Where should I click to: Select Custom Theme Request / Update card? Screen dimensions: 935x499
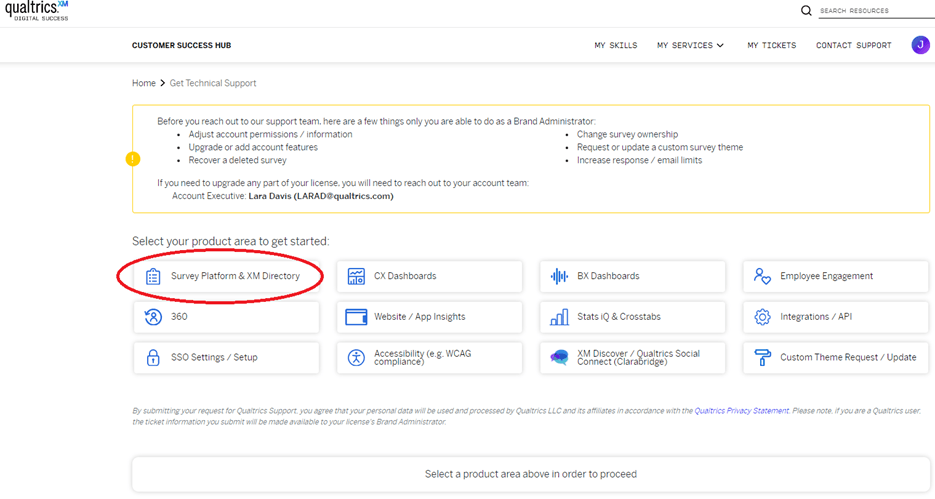click(835, 357)
